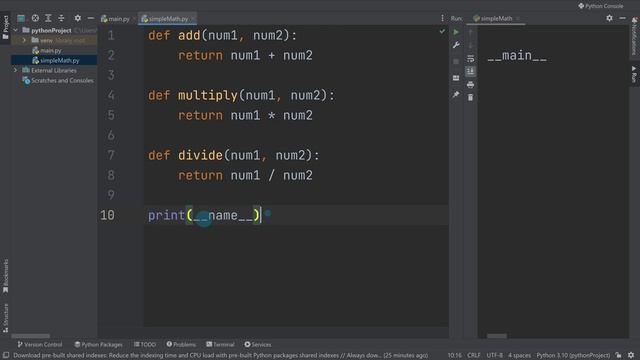Open the Bookmarks side tab
The height and width of the screenshot is (360, 640).
pos(5,276)
